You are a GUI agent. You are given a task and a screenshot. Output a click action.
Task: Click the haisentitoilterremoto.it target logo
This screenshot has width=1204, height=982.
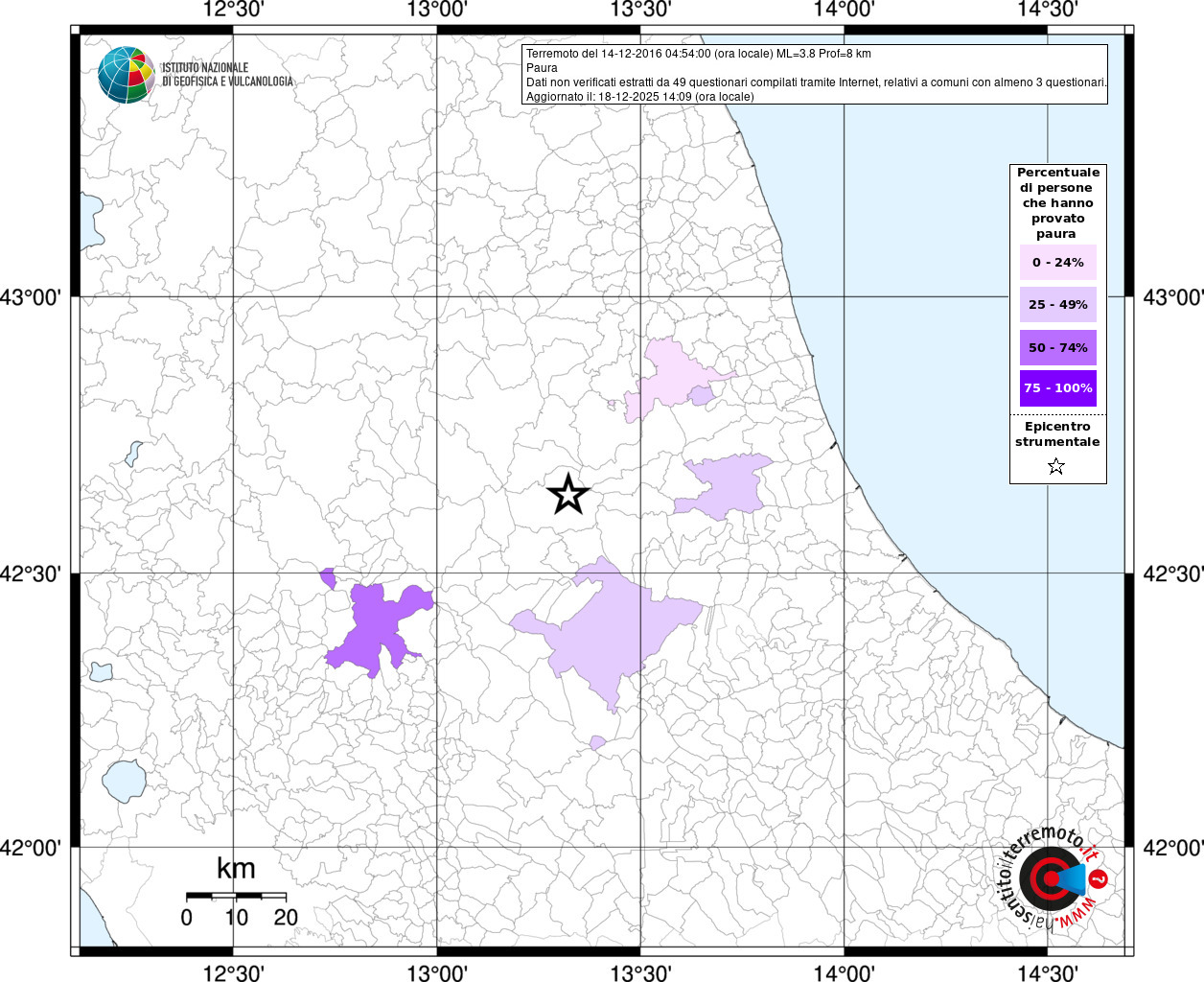(x=1050, y=878)
